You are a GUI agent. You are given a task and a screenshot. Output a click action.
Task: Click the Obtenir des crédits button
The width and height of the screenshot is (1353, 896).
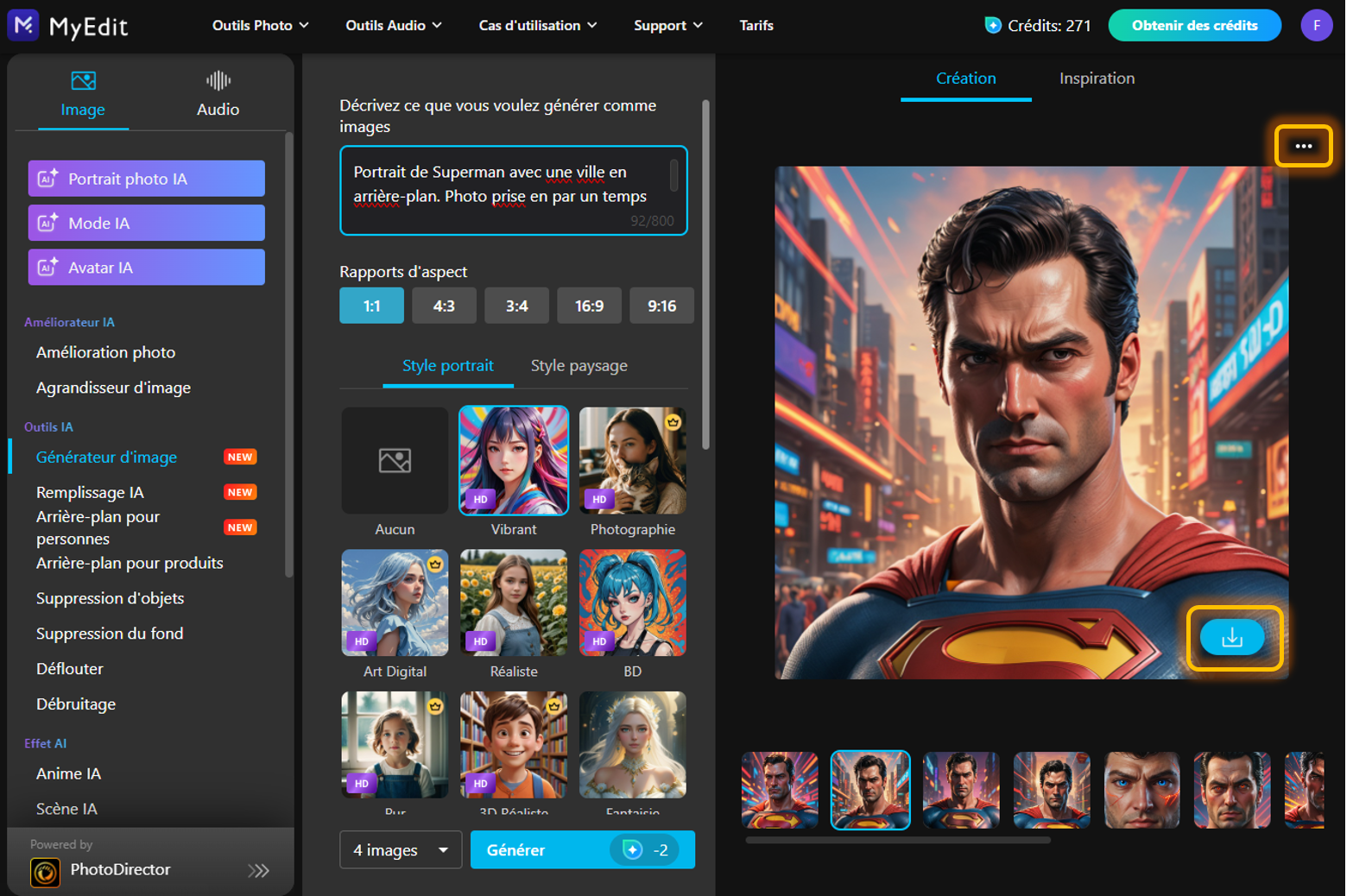pyautogui.click(x=1194, y=26)
